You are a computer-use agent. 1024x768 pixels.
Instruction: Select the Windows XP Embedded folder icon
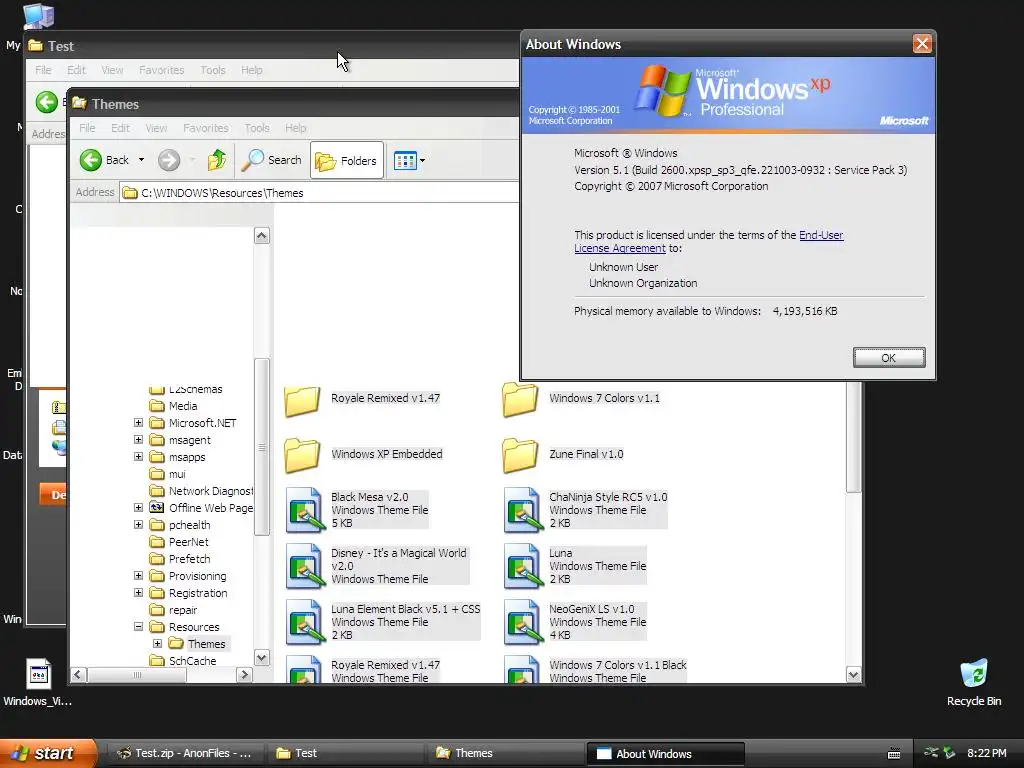coord(302,455)
